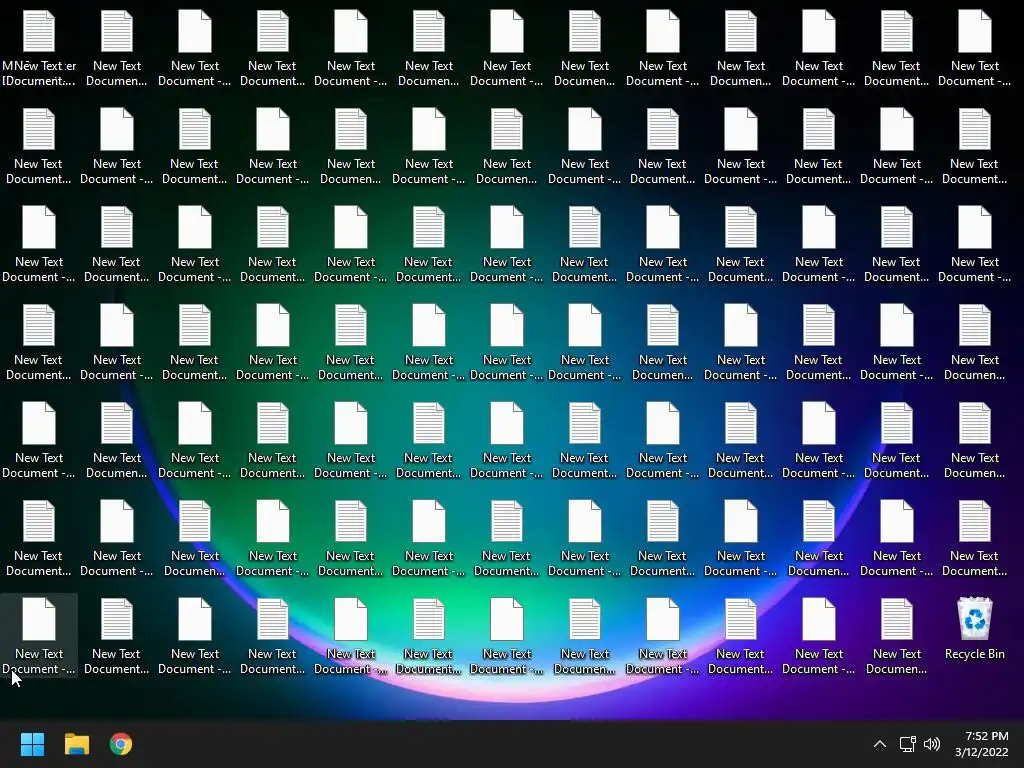The image size is (1024, 768).
Task: Show hidden system tray icons chevron
Action: point(880,744)
